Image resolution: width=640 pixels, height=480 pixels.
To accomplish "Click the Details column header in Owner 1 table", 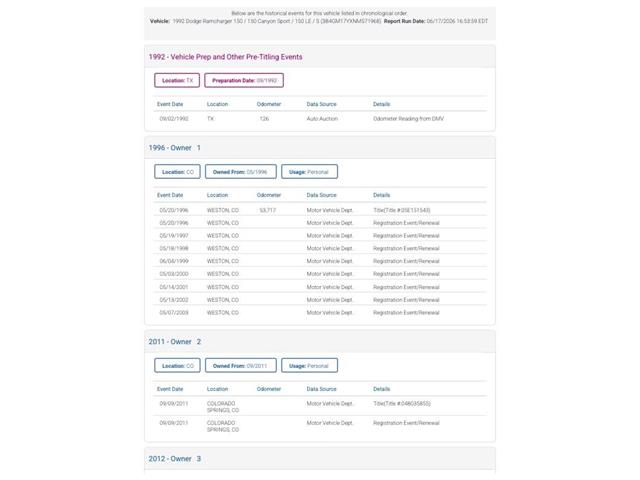I will tap(381, 195).
